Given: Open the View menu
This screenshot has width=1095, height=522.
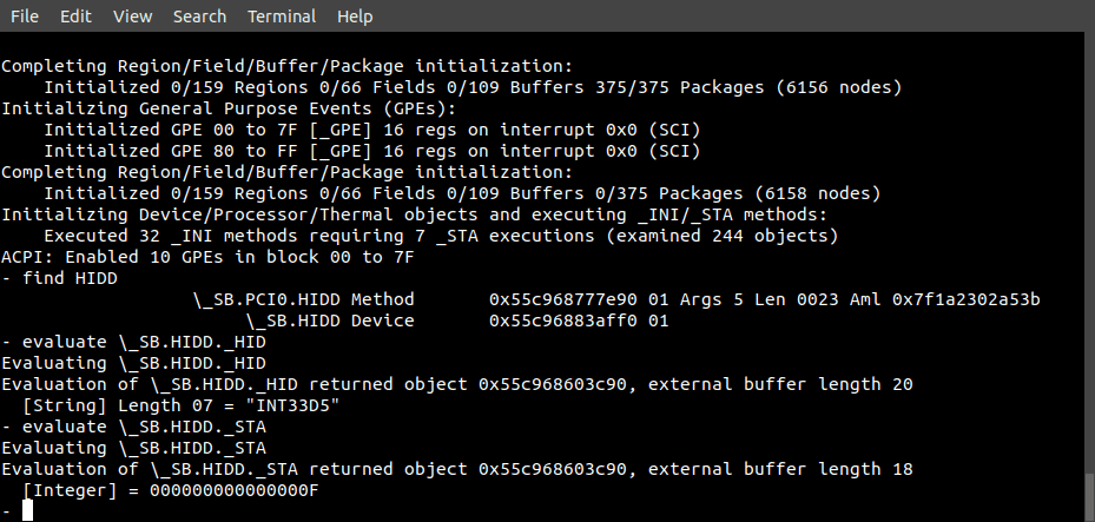Looking at the screenshot, I should (x=133, y=16).
